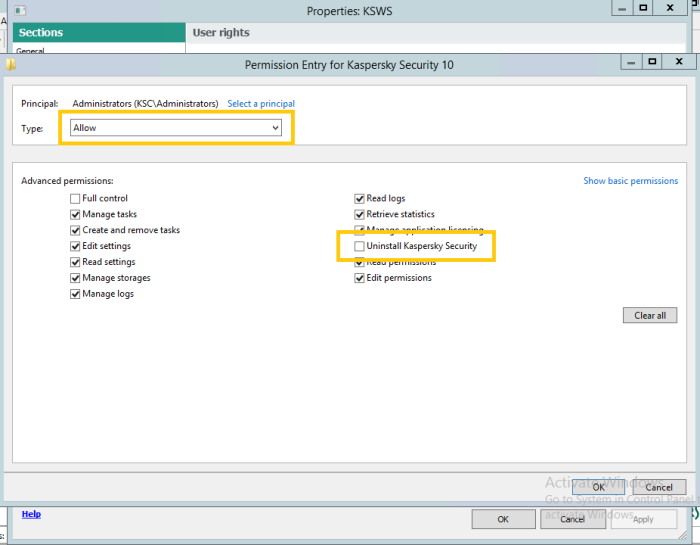Image resolution: width=700 pixels, height=545 pixels.
Task: Maximize the Permission Entry dialog
Action: (x=652, y=62)
